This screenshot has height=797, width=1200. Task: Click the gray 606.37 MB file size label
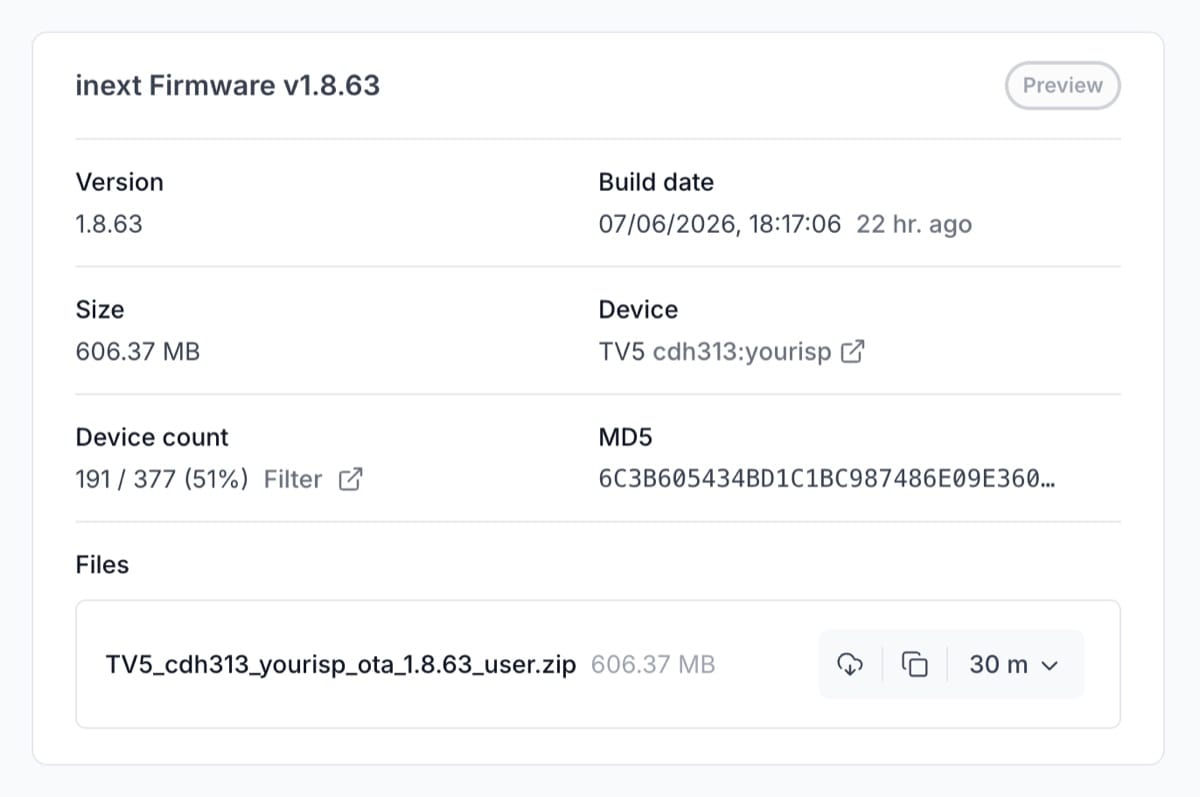[x=653, y=665]
